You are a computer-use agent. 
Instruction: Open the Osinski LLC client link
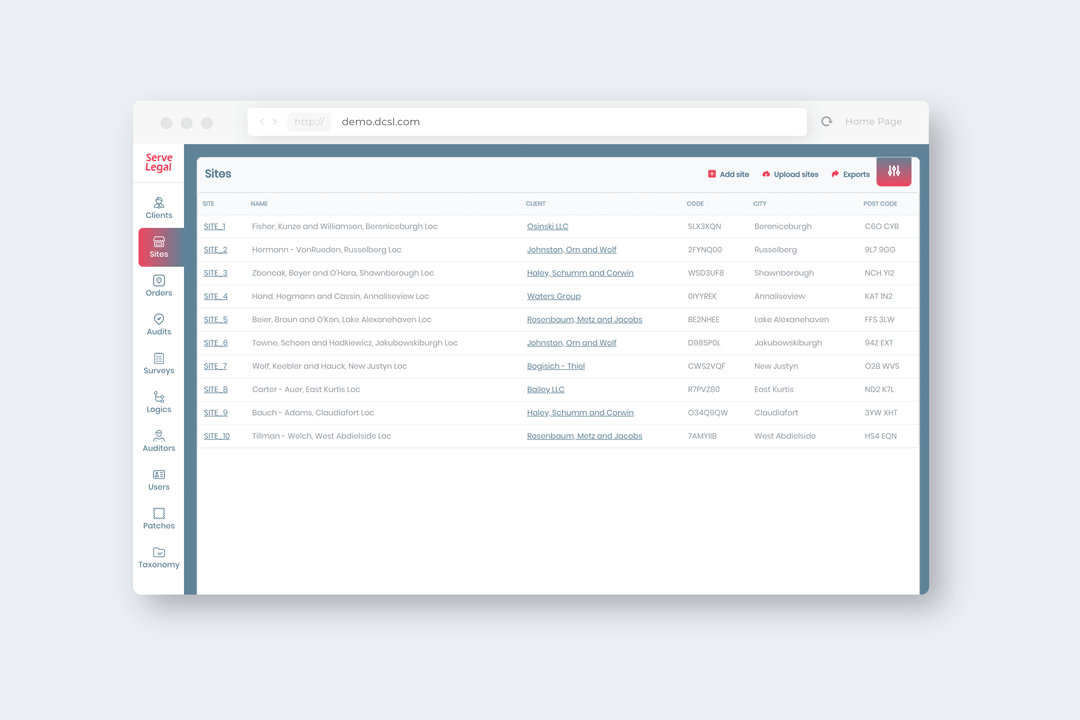[547, 227]
